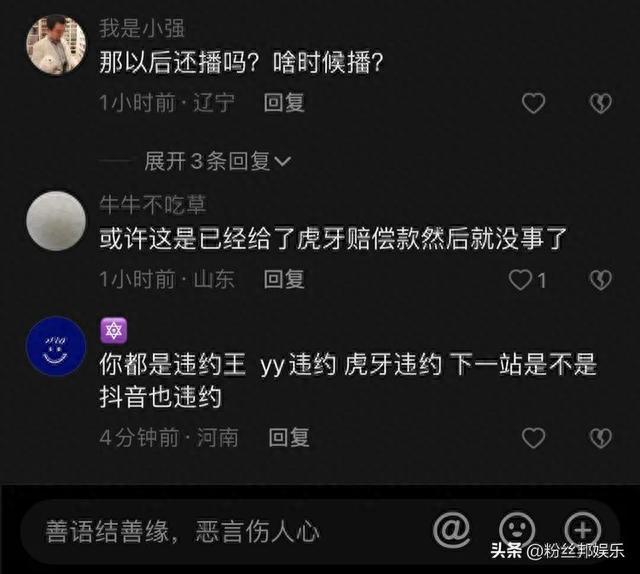Open the @ mention picker
Screen dimensions: 640x574
pyautogui.click(x=451, y=530)
